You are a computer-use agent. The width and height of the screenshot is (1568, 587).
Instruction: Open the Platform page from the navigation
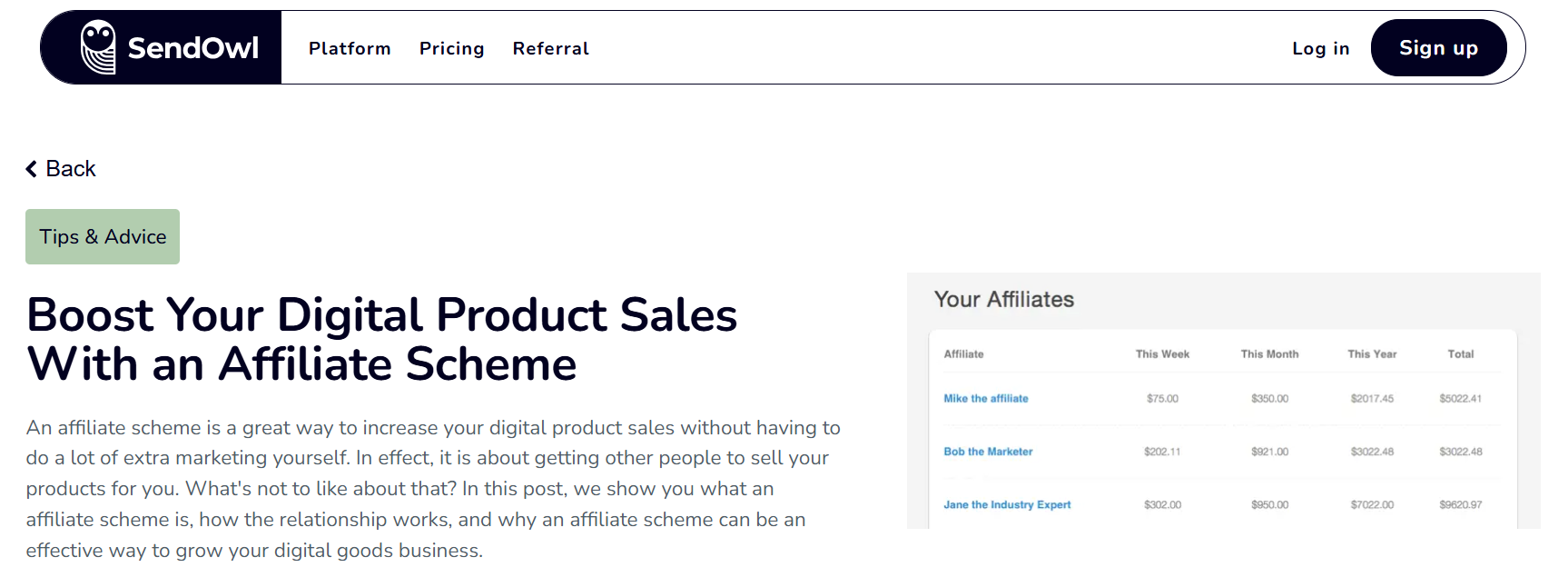(350, 48)
